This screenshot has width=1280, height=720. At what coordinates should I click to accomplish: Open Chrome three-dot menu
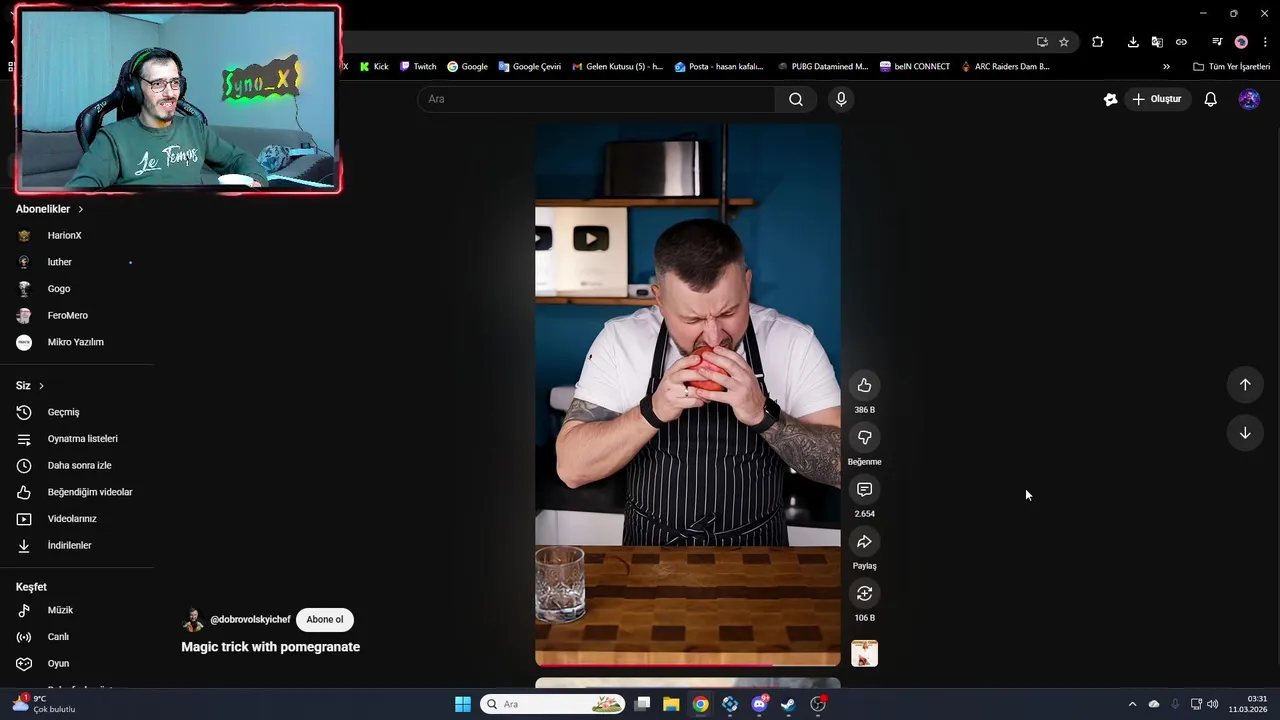[x=1266, y=42]
